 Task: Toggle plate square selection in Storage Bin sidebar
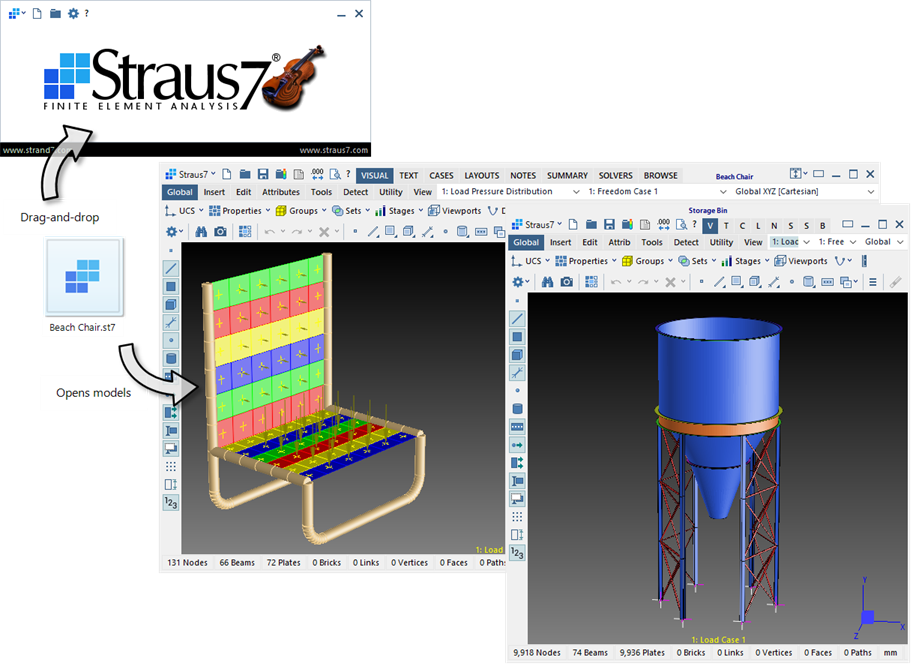(x=517, y=337)
